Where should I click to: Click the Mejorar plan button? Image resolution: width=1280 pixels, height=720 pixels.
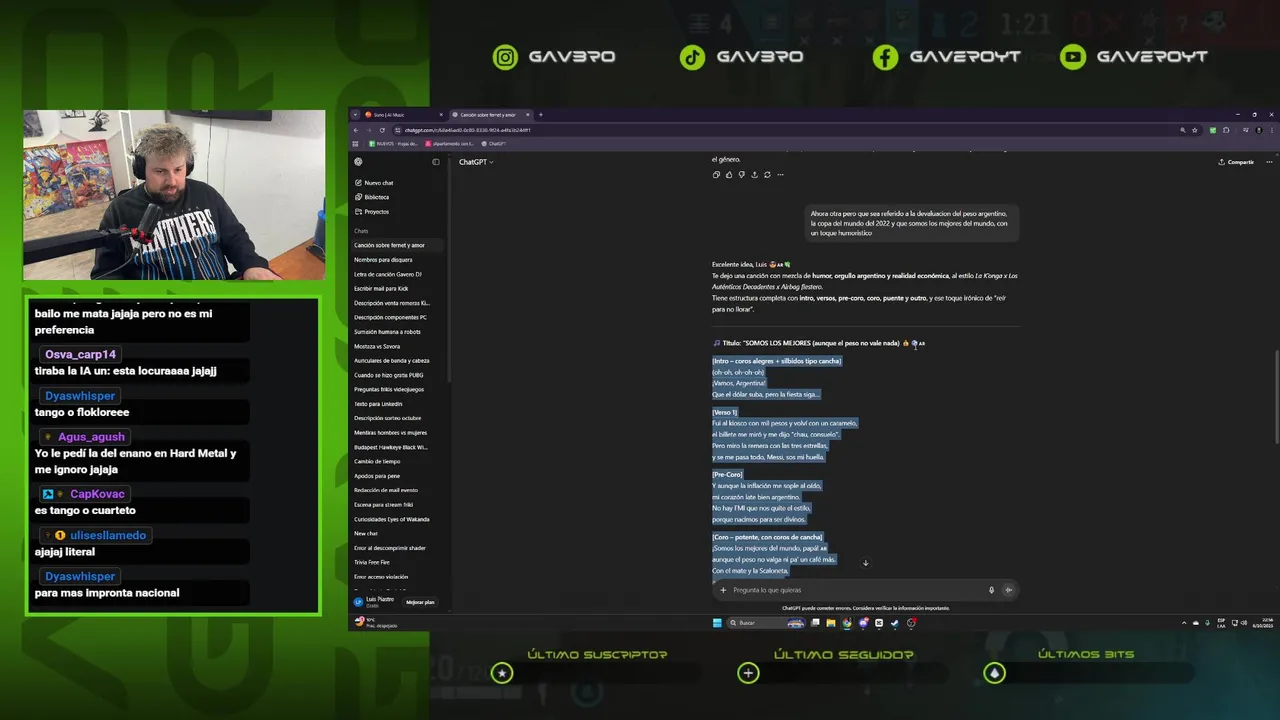click(x=420, y=602)
